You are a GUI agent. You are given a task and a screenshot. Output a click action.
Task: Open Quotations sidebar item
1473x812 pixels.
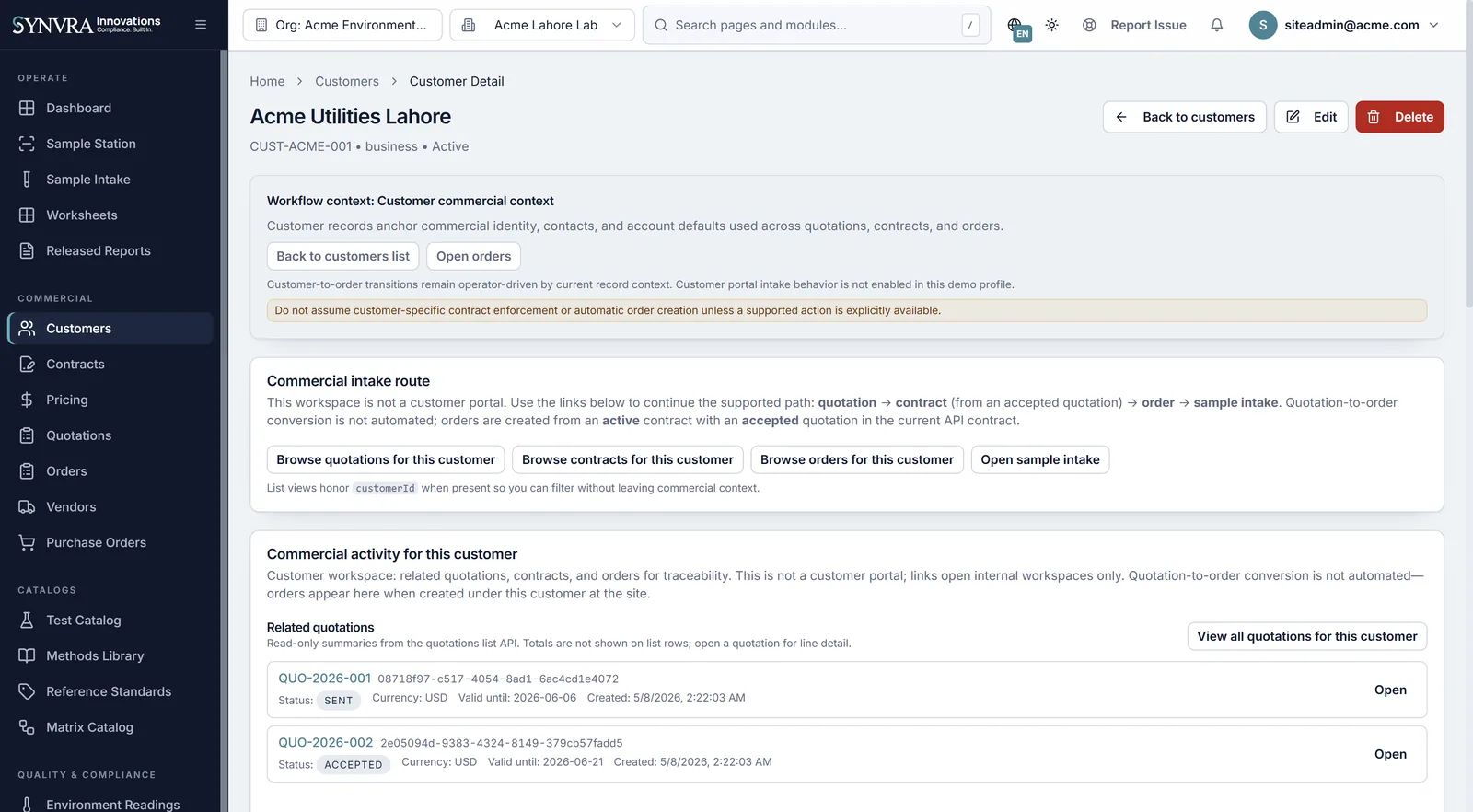click(110, 435)
